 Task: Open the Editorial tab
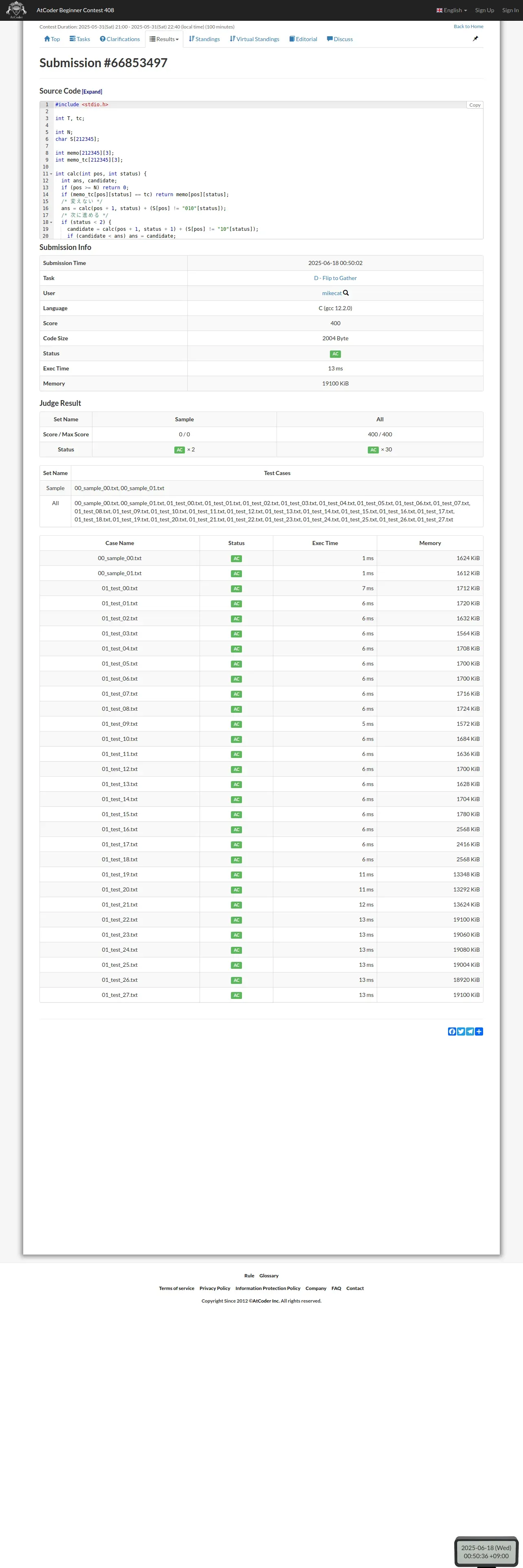pos(303,39)
